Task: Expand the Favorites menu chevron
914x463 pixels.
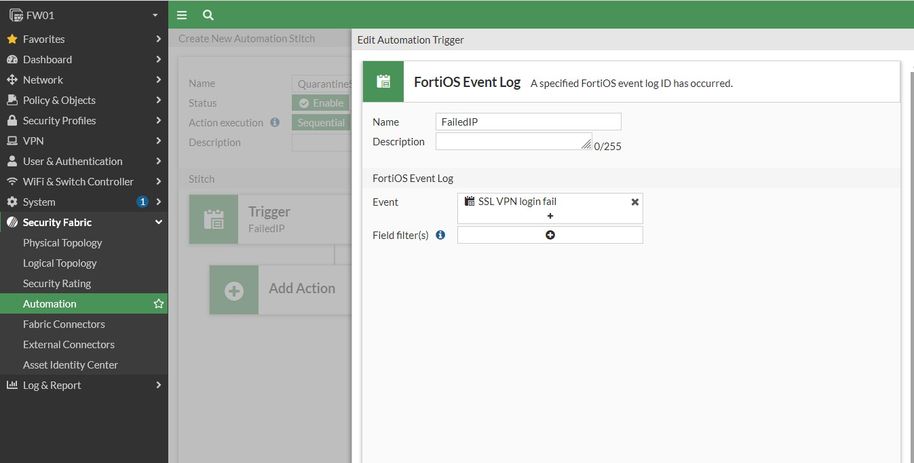Action: click(x=159, y=39)
